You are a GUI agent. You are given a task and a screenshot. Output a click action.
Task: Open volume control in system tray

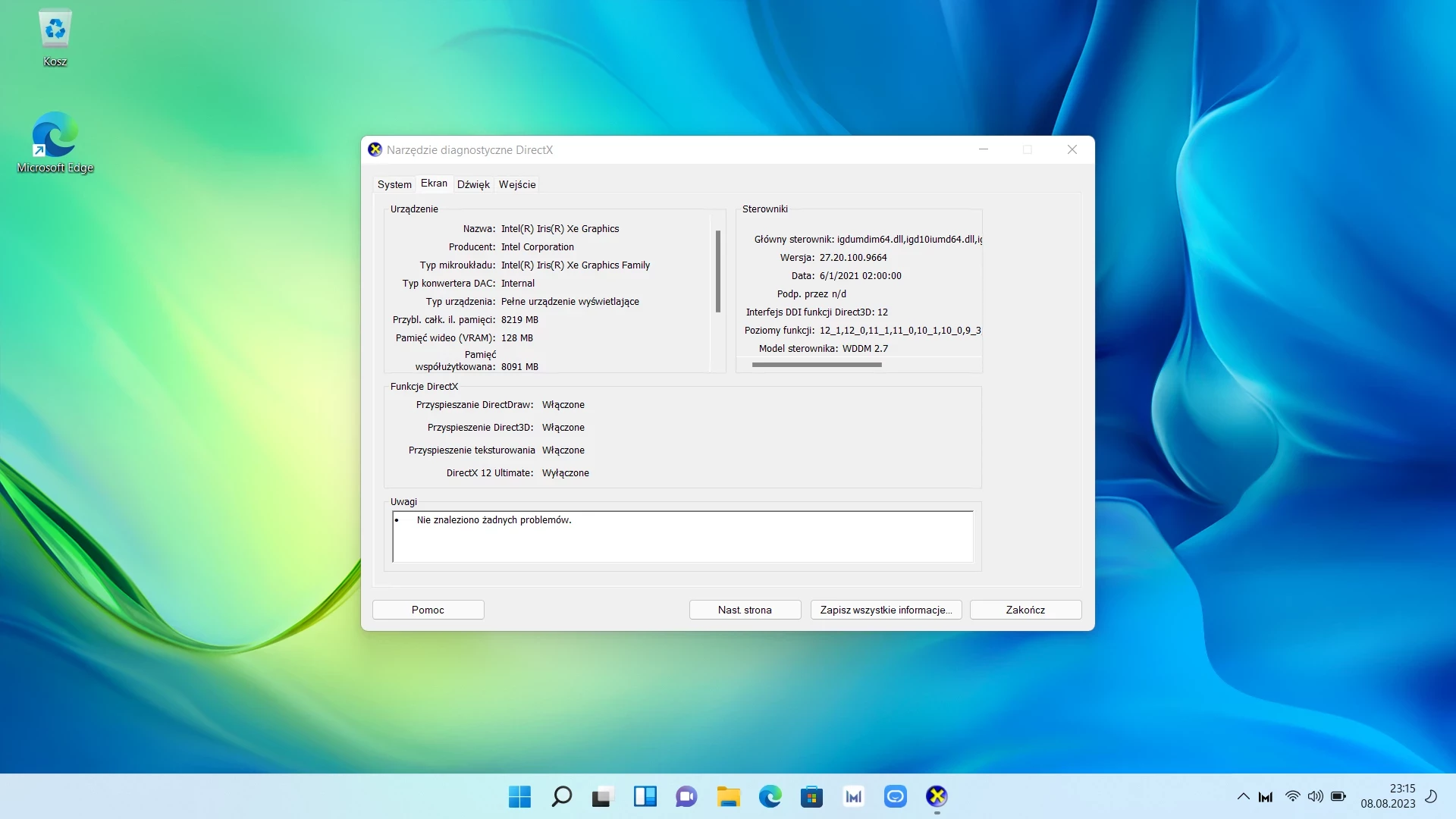coord(1315,796)
